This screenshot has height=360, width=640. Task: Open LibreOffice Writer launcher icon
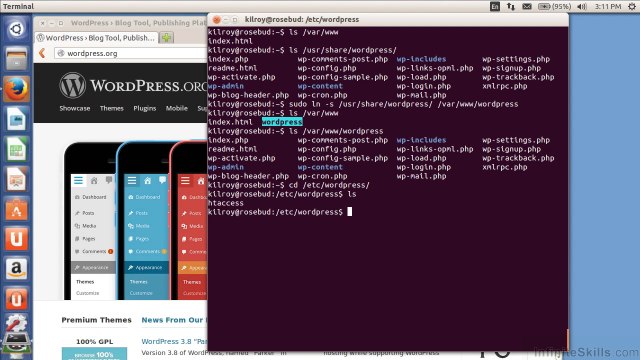click(x=16, y=119)
